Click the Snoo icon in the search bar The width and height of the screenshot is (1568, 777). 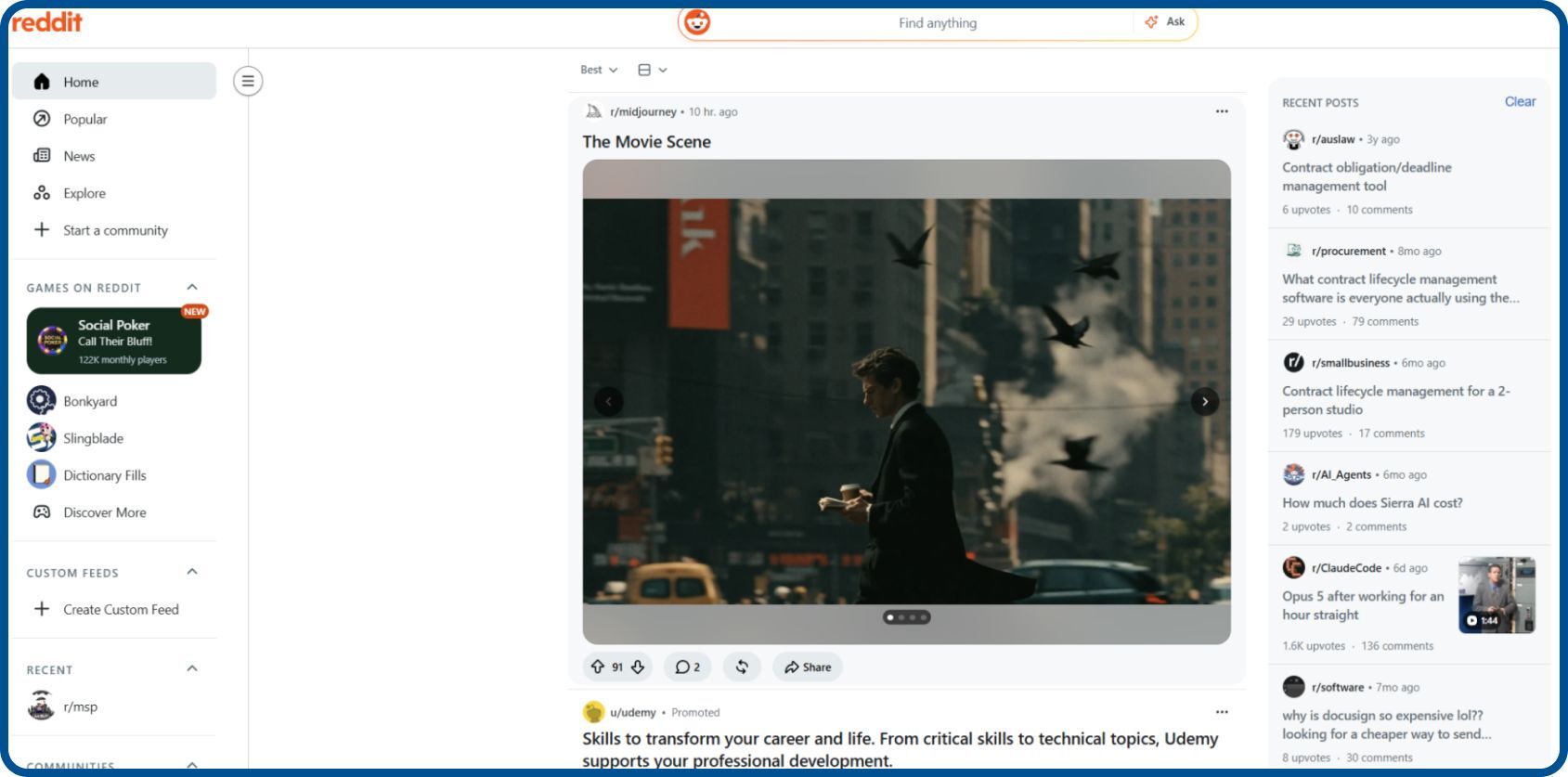(697, 22)
